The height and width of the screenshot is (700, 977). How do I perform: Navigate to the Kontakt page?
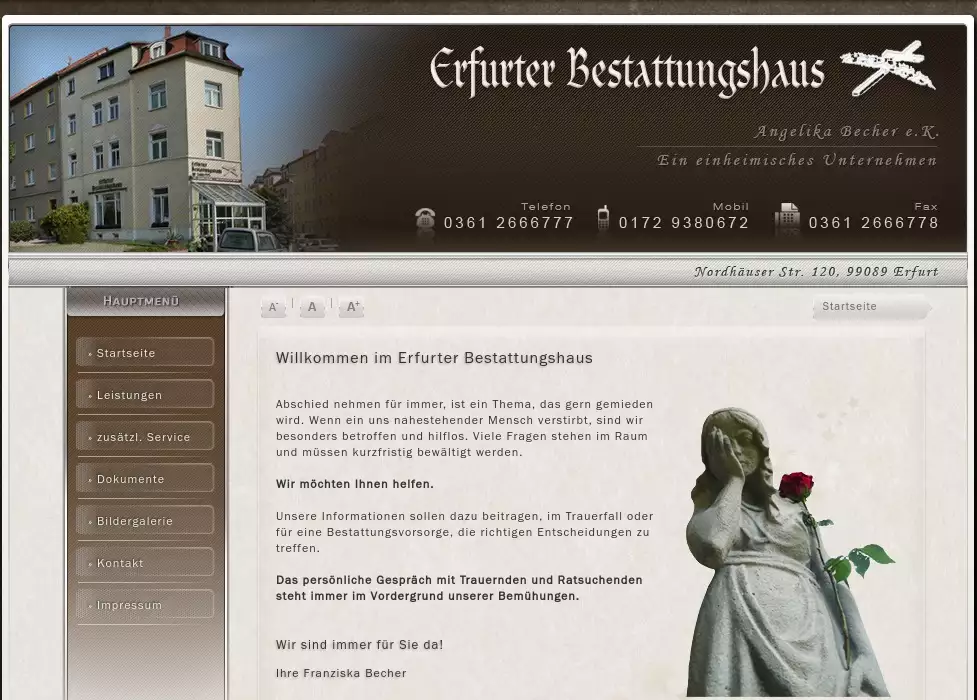click(x=145, y=563)
